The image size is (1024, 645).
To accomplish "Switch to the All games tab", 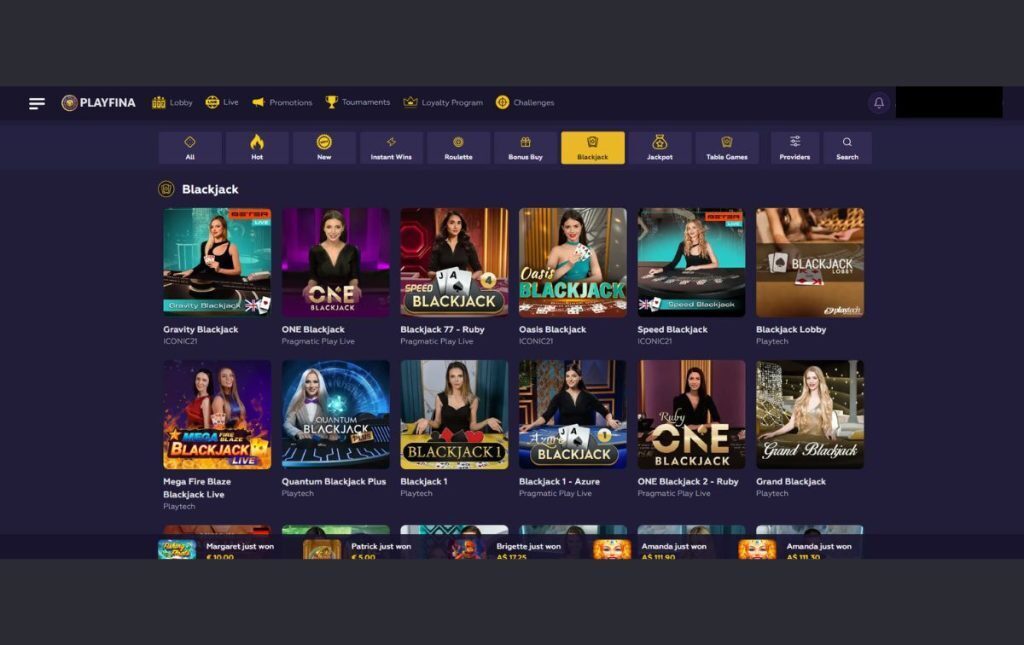I will tap(190, 148).
